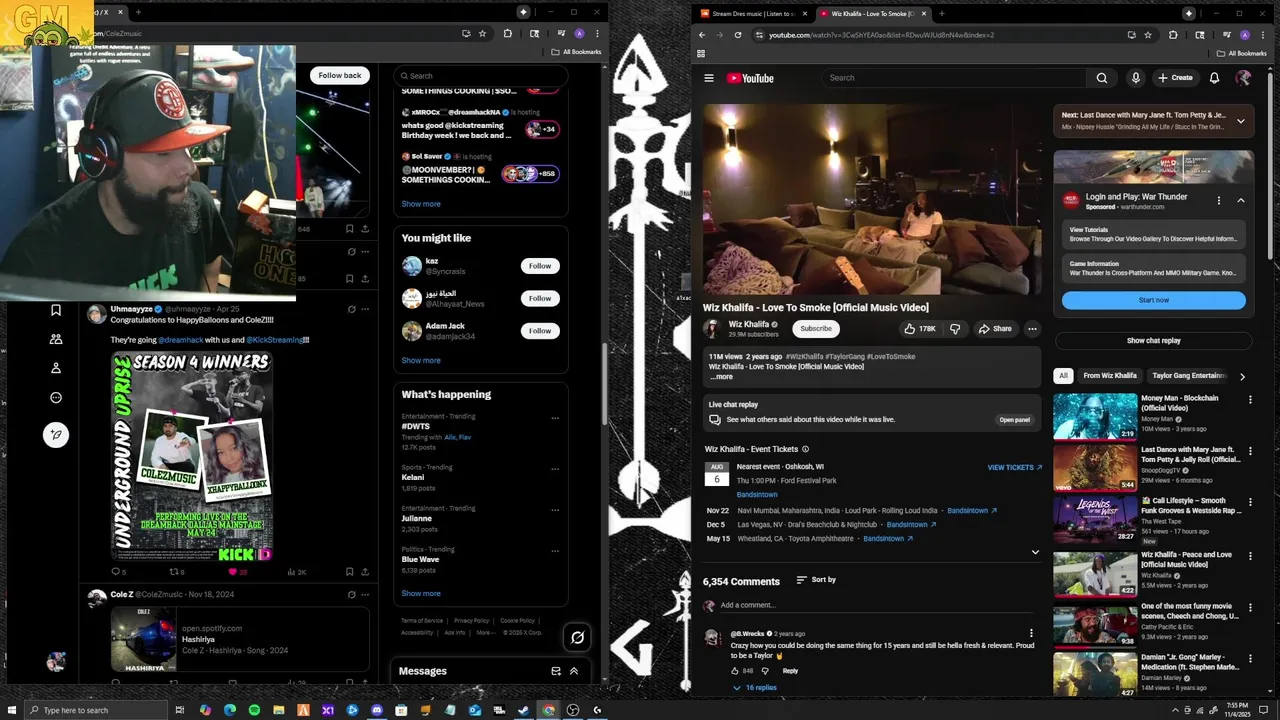Click Follow back button on X profile
The image size is (1280, 720).
[x=340, y=76]
